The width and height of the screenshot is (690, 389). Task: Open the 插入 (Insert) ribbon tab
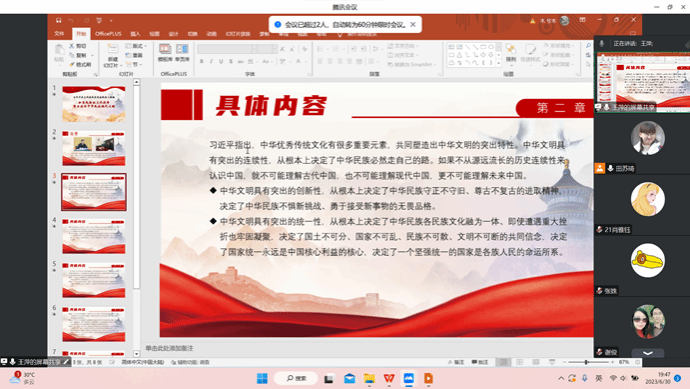tap(135, 33)
